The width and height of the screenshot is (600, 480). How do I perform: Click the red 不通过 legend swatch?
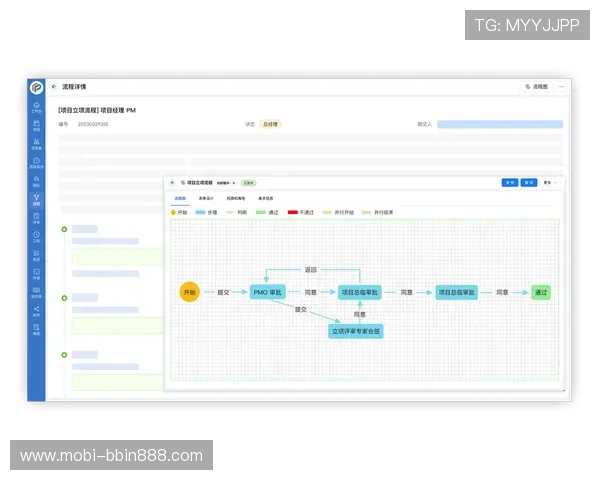pos(293,213)
